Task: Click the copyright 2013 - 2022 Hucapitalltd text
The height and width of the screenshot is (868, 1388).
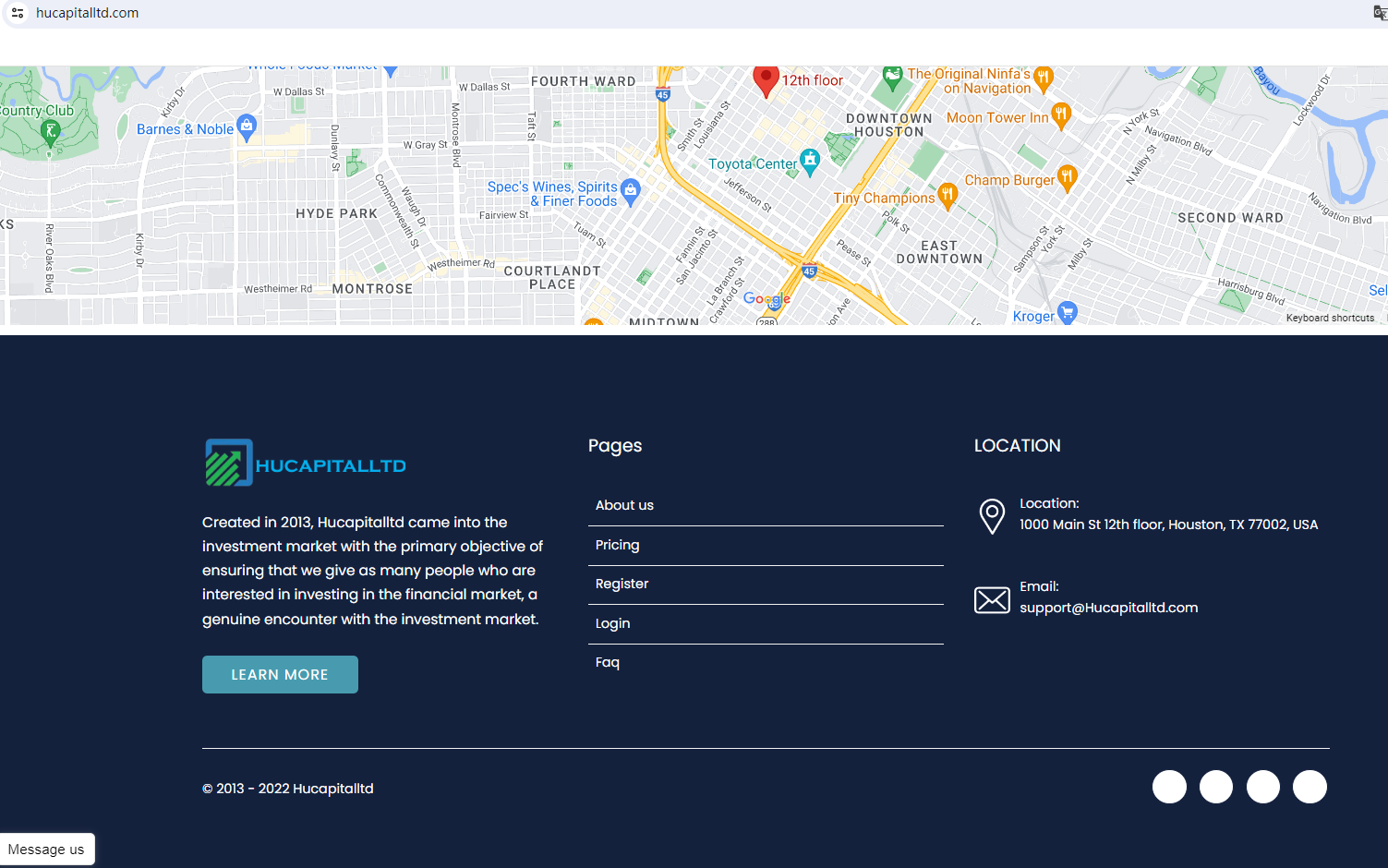Action: 288,789
